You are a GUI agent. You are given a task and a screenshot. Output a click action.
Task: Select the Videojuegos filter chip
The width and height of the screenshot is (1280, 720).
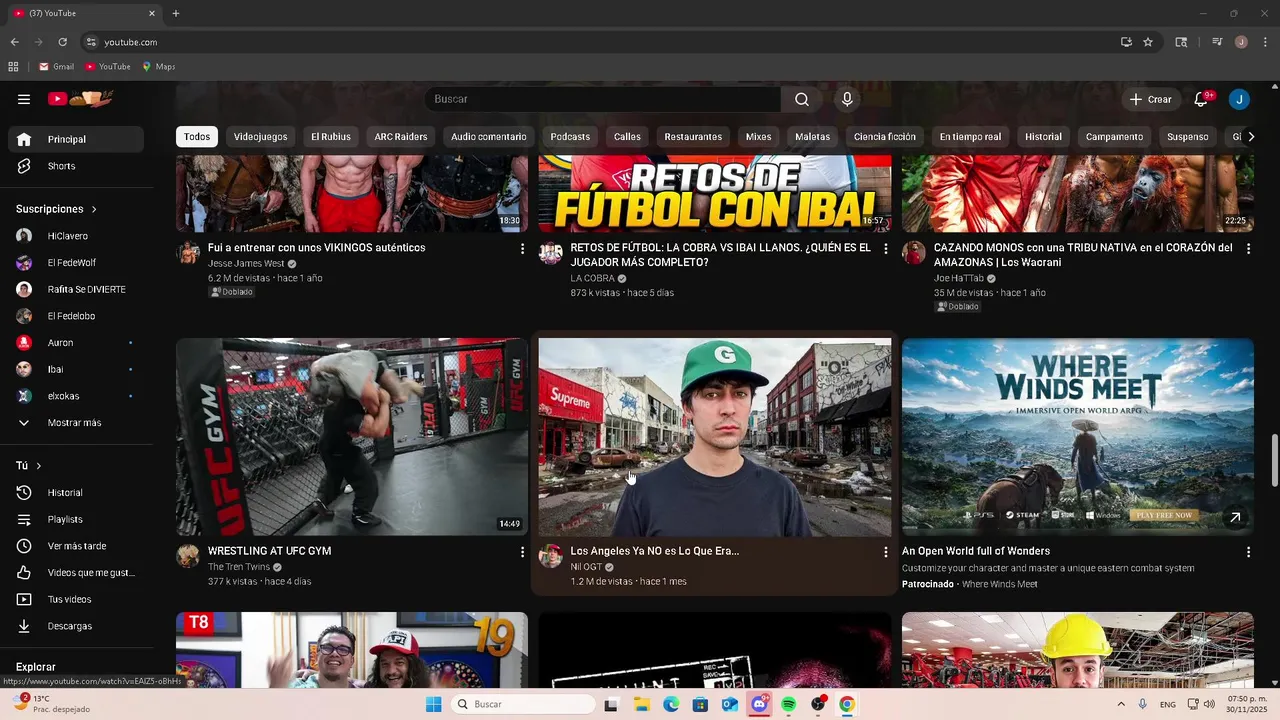click(260, 137)
